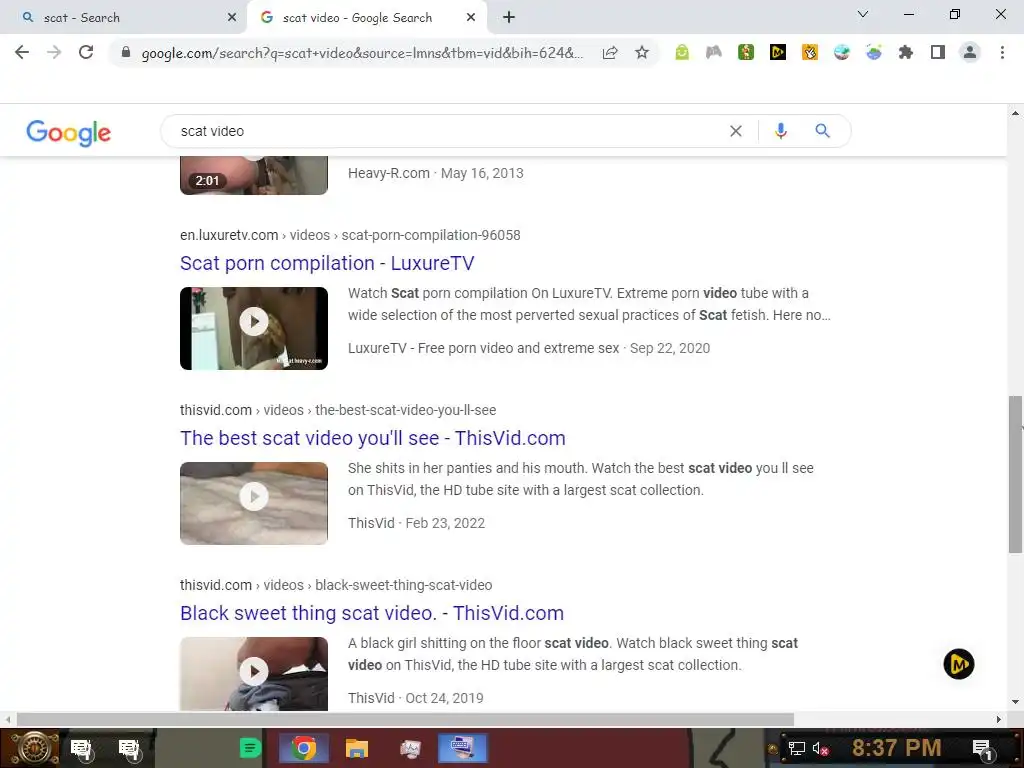This screenshot has height=768, width=1024.
Task: Open the Chrome profile avatar
Action: tap(970, 52)
